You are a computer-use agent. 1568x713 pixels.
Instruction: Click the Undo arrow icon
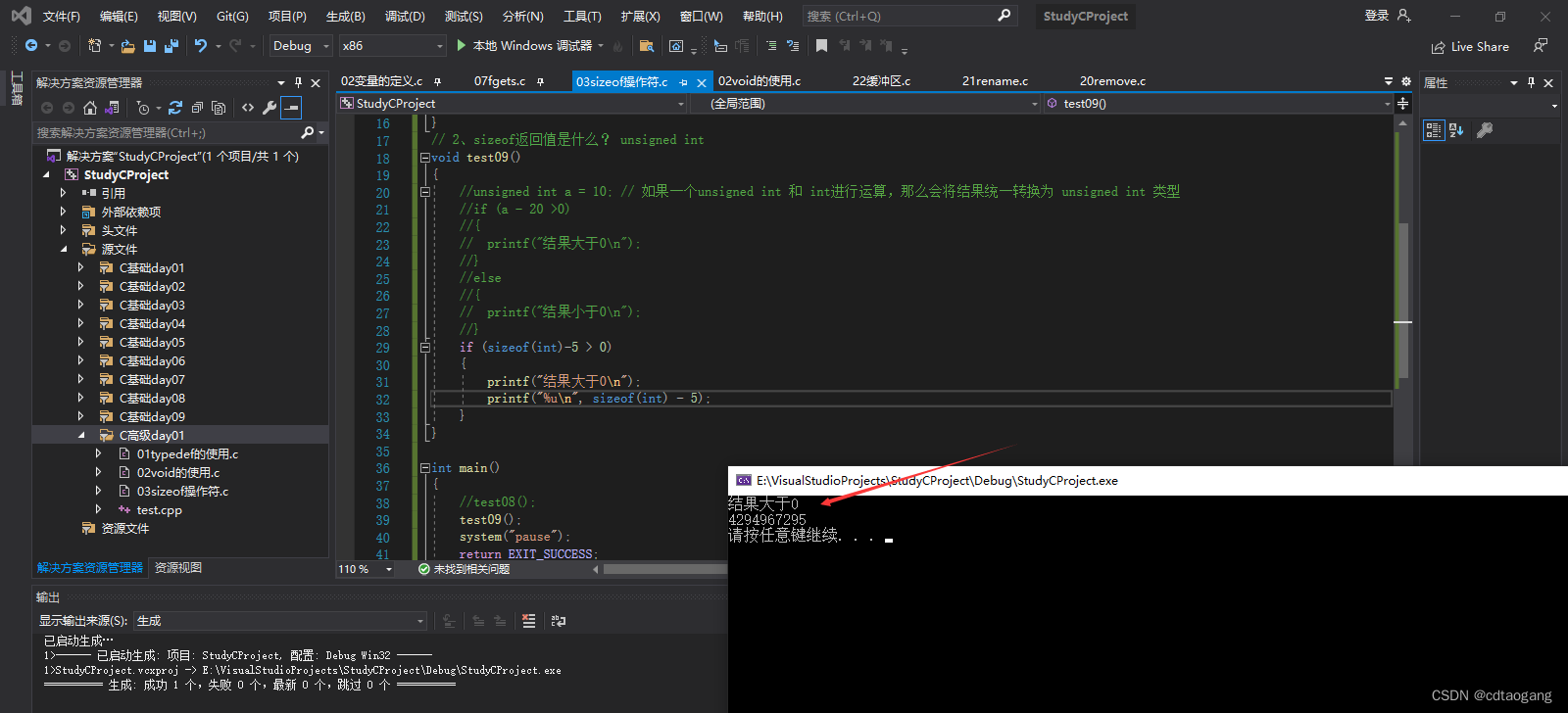[201, 46]
